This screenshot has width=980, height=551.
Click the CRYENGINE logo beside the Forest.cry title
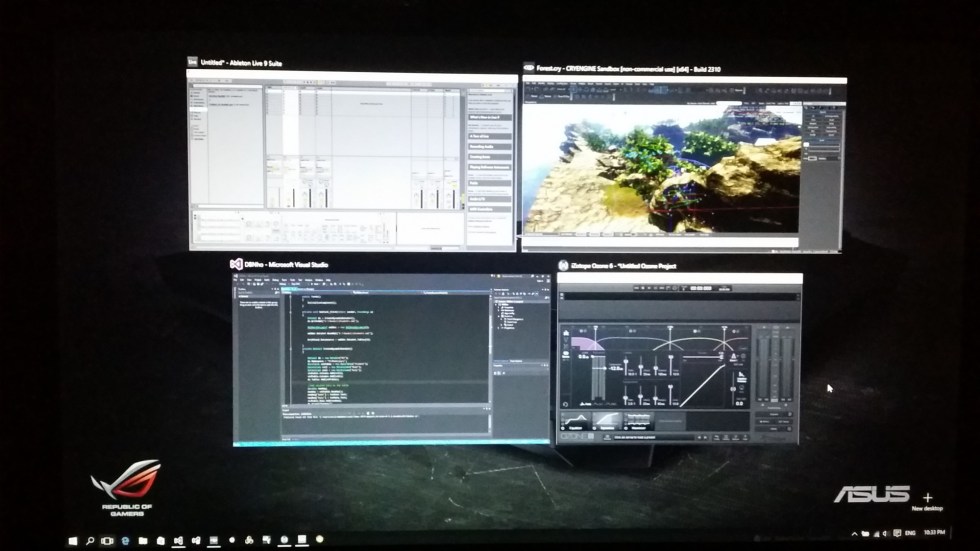click(527, 69)
